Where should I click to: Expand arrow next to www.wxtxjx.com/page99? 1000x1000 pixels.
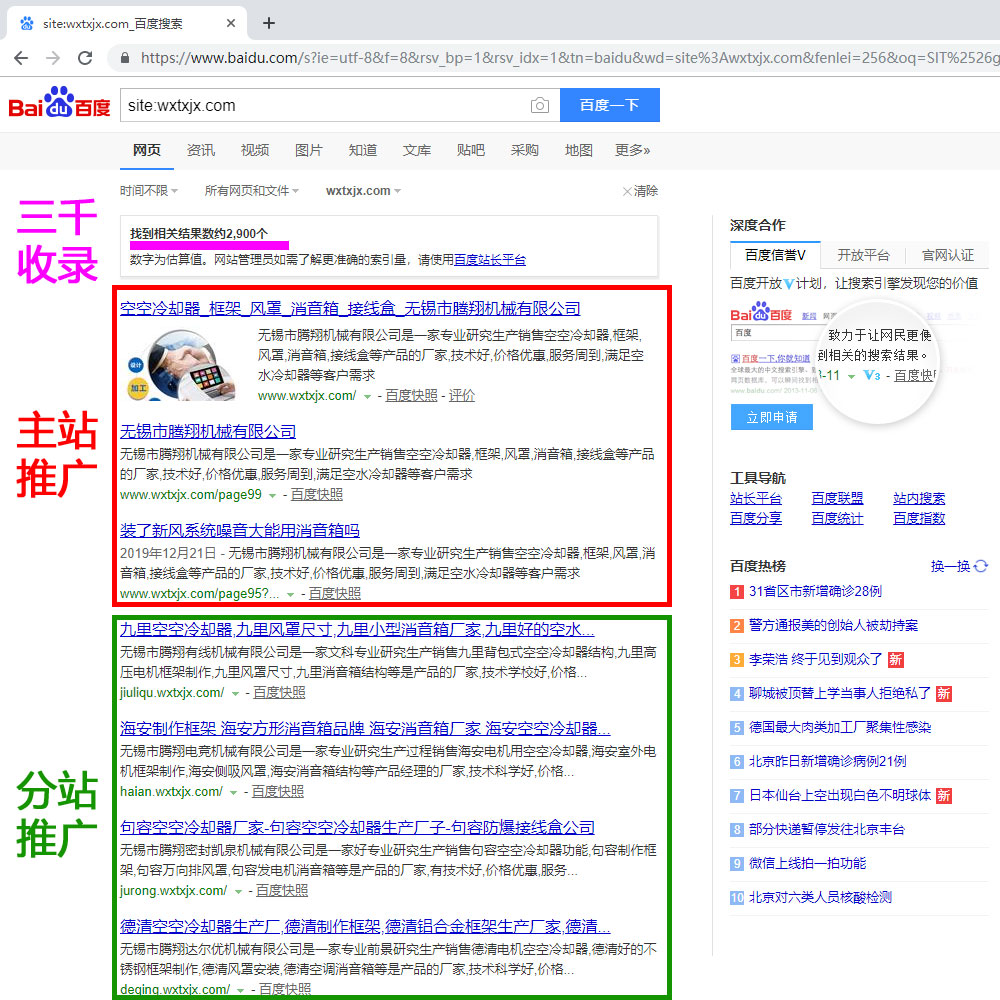click(x=272, y=496)
